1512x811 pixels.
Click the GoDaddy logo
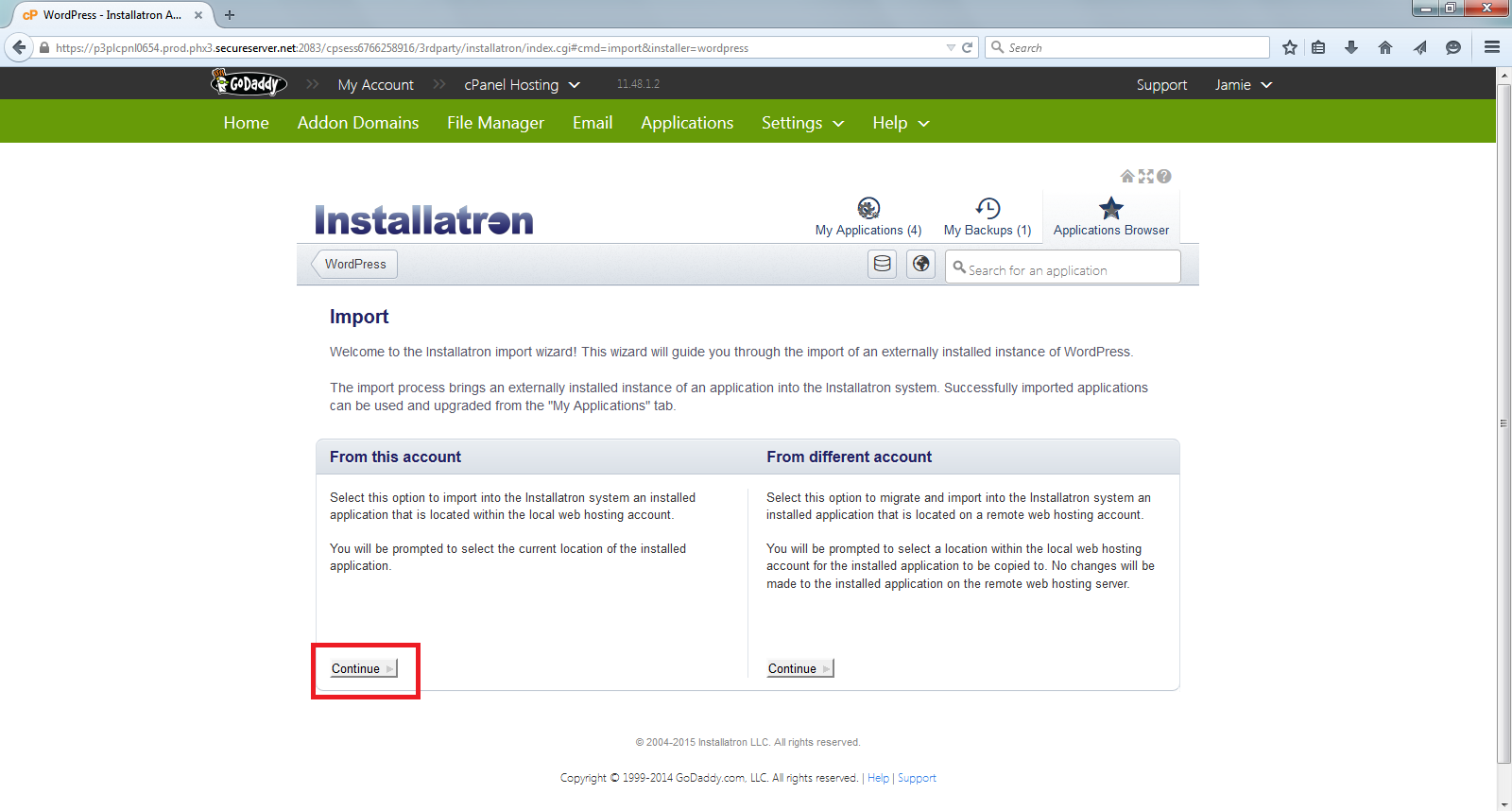click(x=249, y=83)
